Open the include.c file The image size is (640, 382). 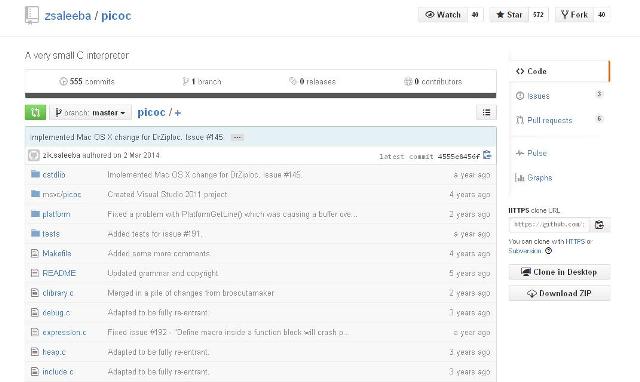point(58,372)
